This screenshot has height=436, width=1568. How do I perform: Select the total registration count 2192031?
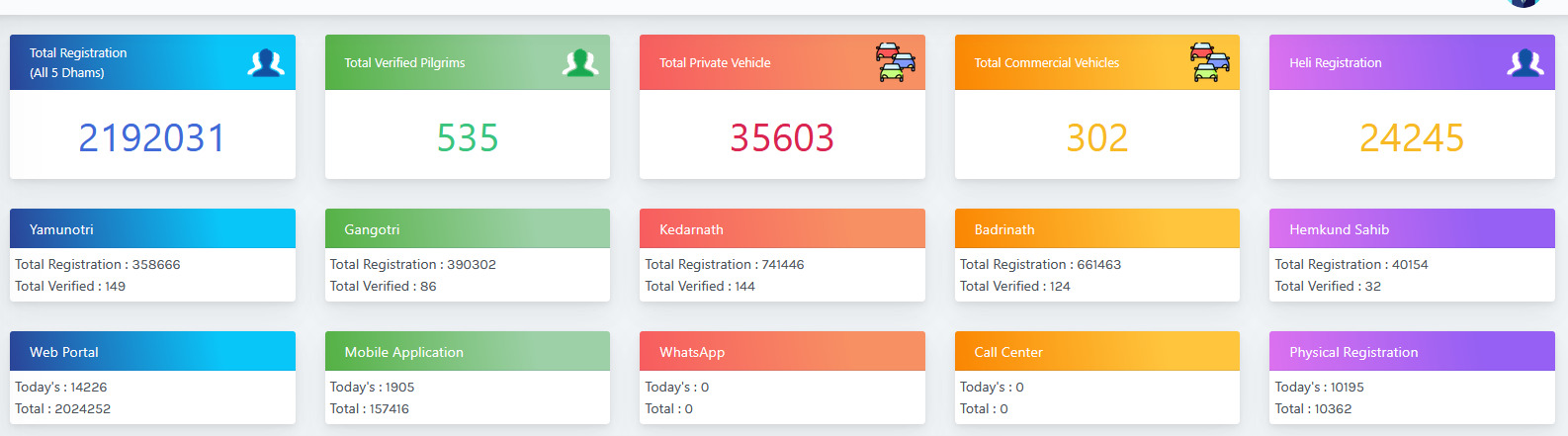(x=152, y=137)
